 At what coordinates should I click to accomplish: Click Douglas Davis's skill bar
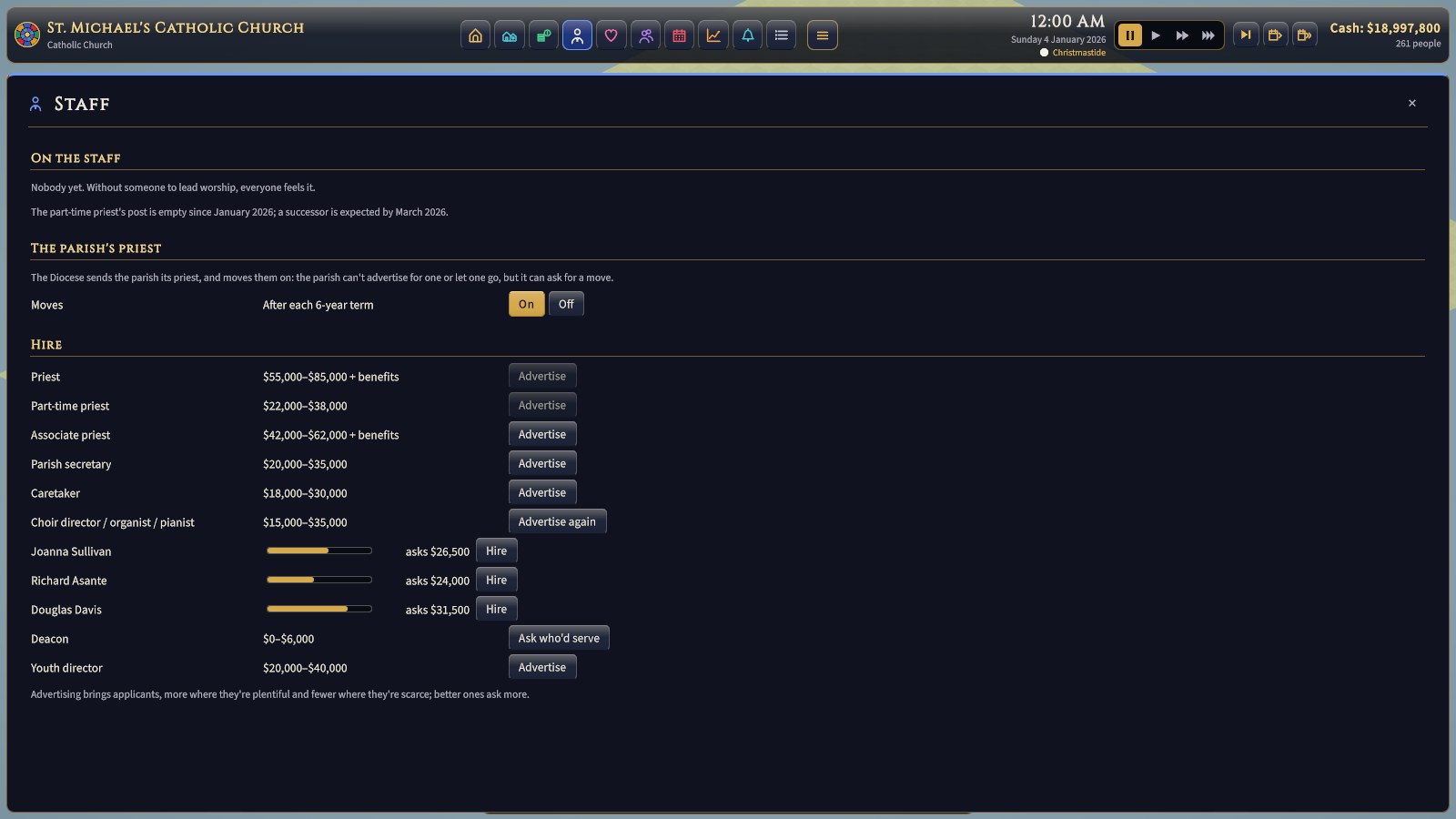319,609
